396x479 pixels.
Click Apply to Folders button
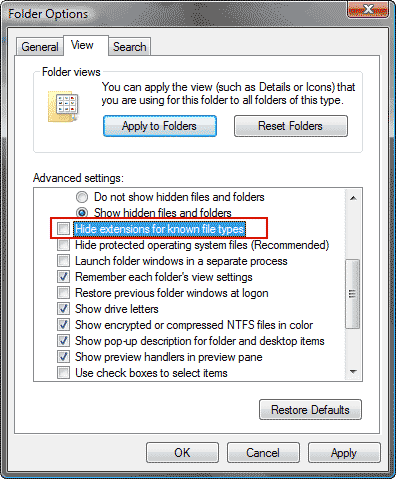point(160,126)
